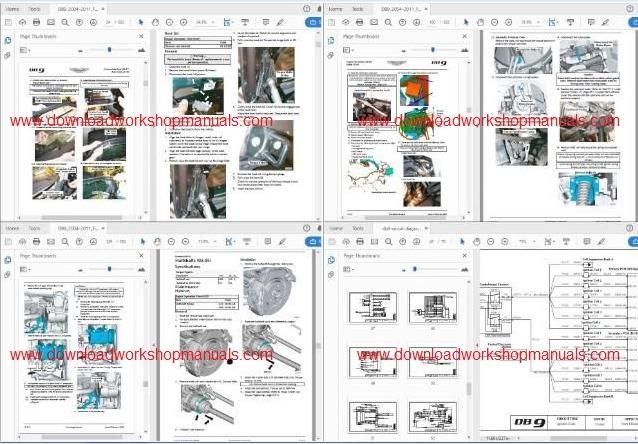Select the hand pan tool in top-left window
Viewport: 638px width, 444px height.
click(155, 22)
